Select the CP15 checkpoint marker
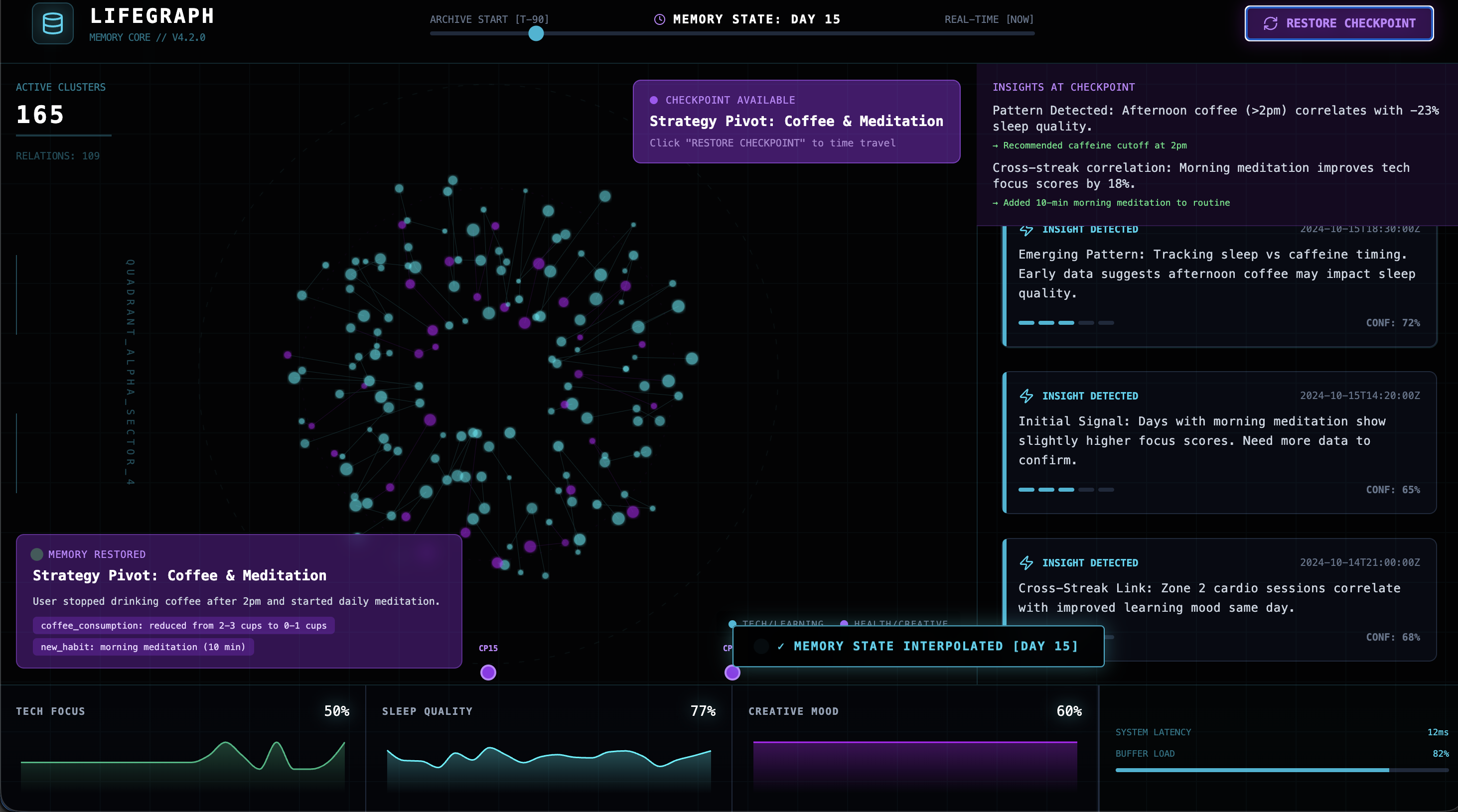The width and height of the screenshot is (1458, 812). click(x=488, y=672)
